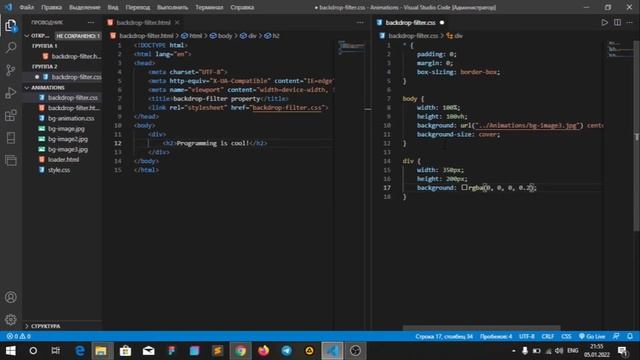Open the Search view in activity bar
The height and width of the screenshot is (360, 640).
(x=11, y=48)
